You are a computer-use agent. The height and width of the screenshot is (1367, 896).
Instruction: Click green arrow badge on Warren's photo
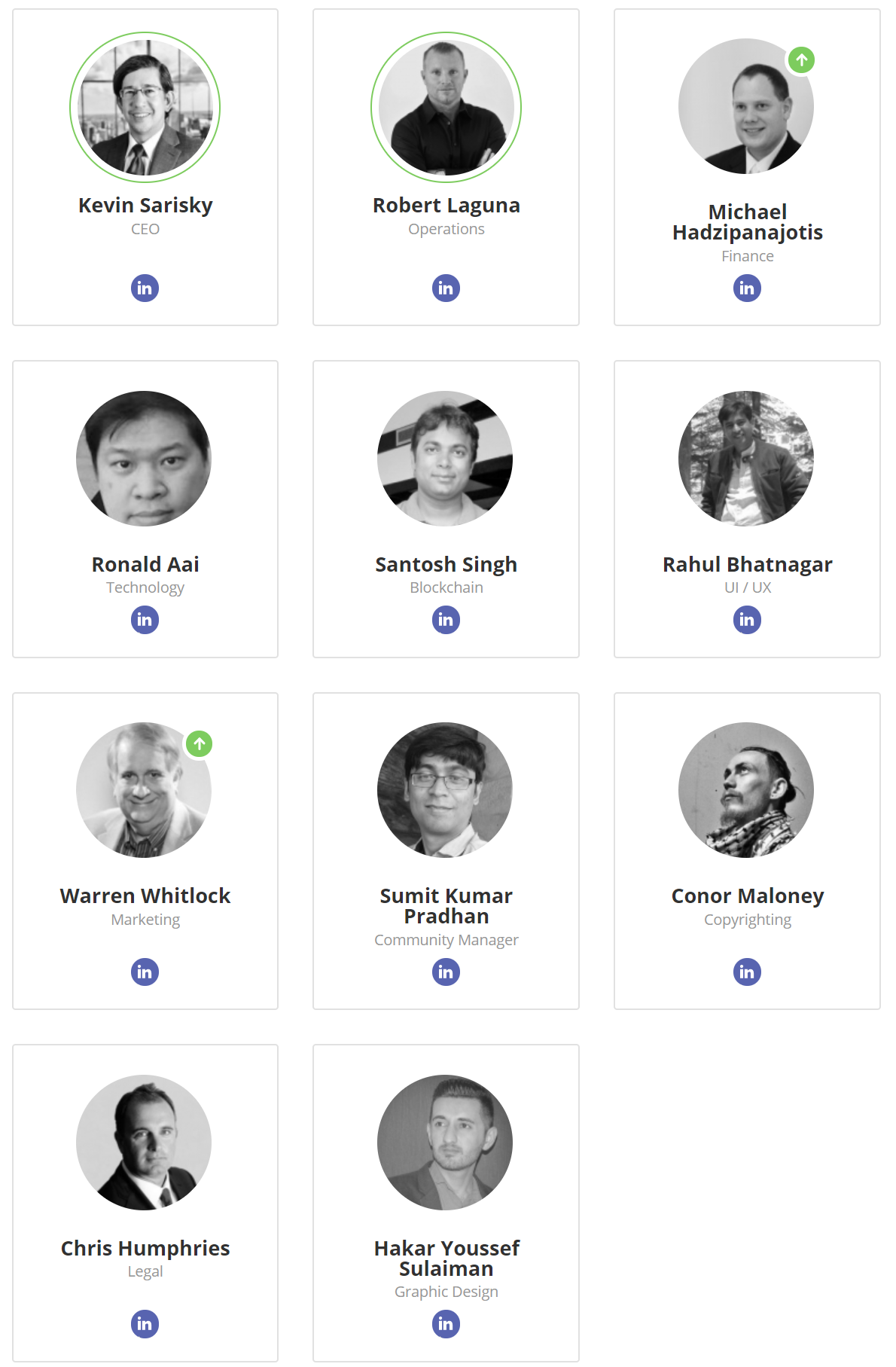[200, 744]
